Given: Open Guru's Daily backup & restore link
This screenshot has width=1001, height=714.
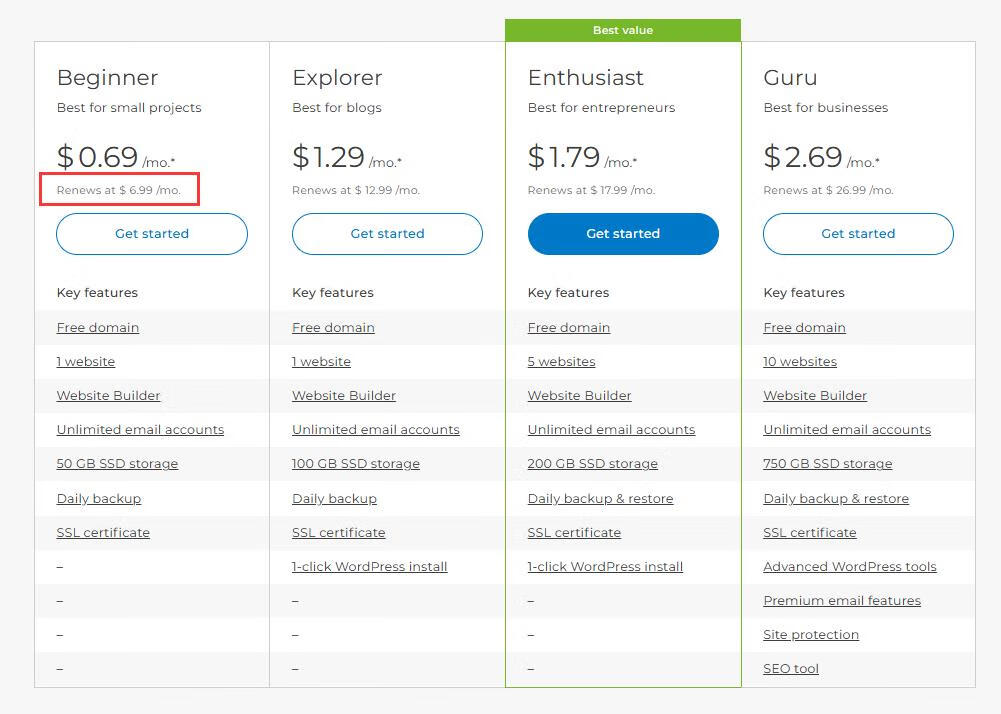Looking at the screenshot, I should pos(836,499).
